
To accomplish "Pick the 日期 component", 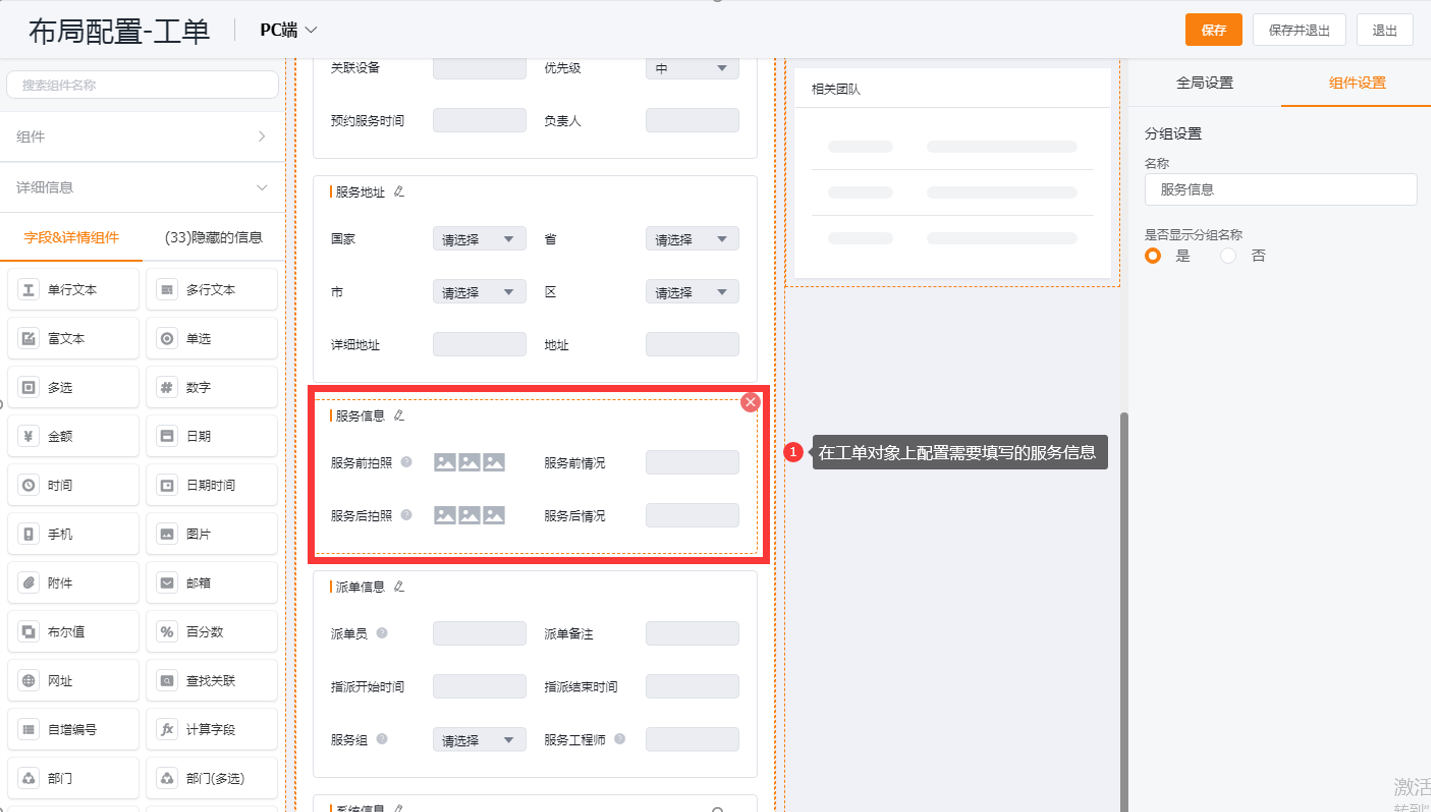I will click(x=212, y=437).
